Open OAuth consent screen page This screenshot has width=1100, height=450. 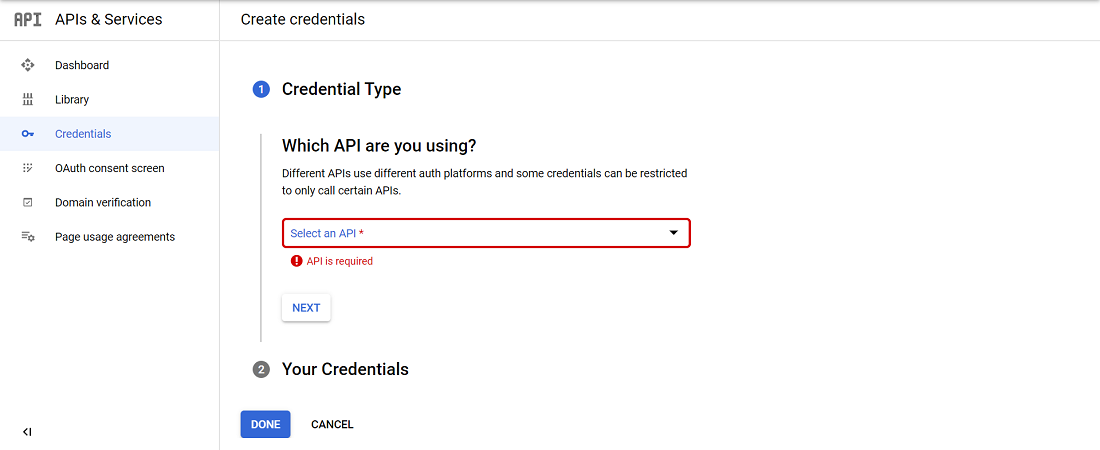[x=110, y=168]
